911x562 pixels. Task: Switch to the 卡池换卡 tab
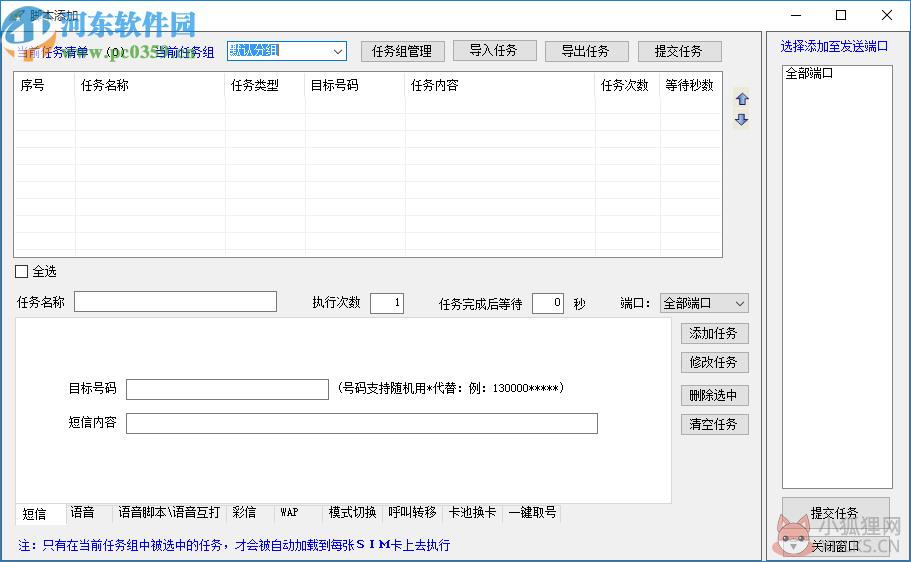click(472, 513)
